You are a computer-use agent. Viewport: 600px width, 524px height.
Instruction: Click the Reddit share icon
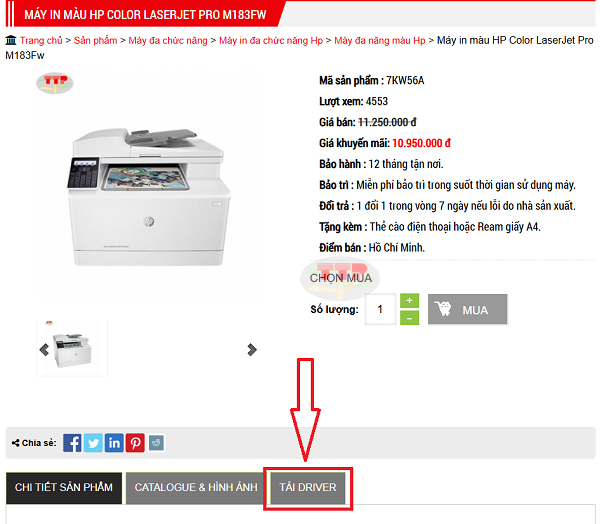point(156,443)
